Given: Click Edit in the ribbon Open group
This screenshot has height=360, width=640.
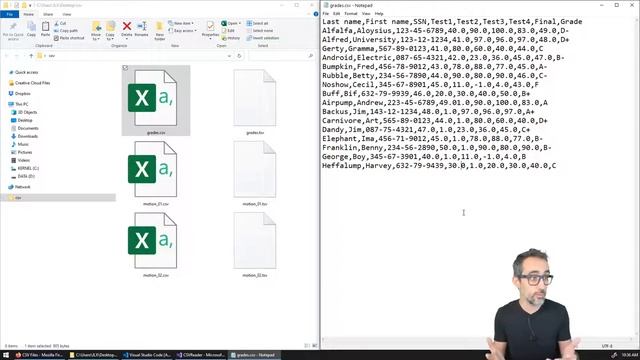Looking at the screenshot, I should (x=228, y=31).
